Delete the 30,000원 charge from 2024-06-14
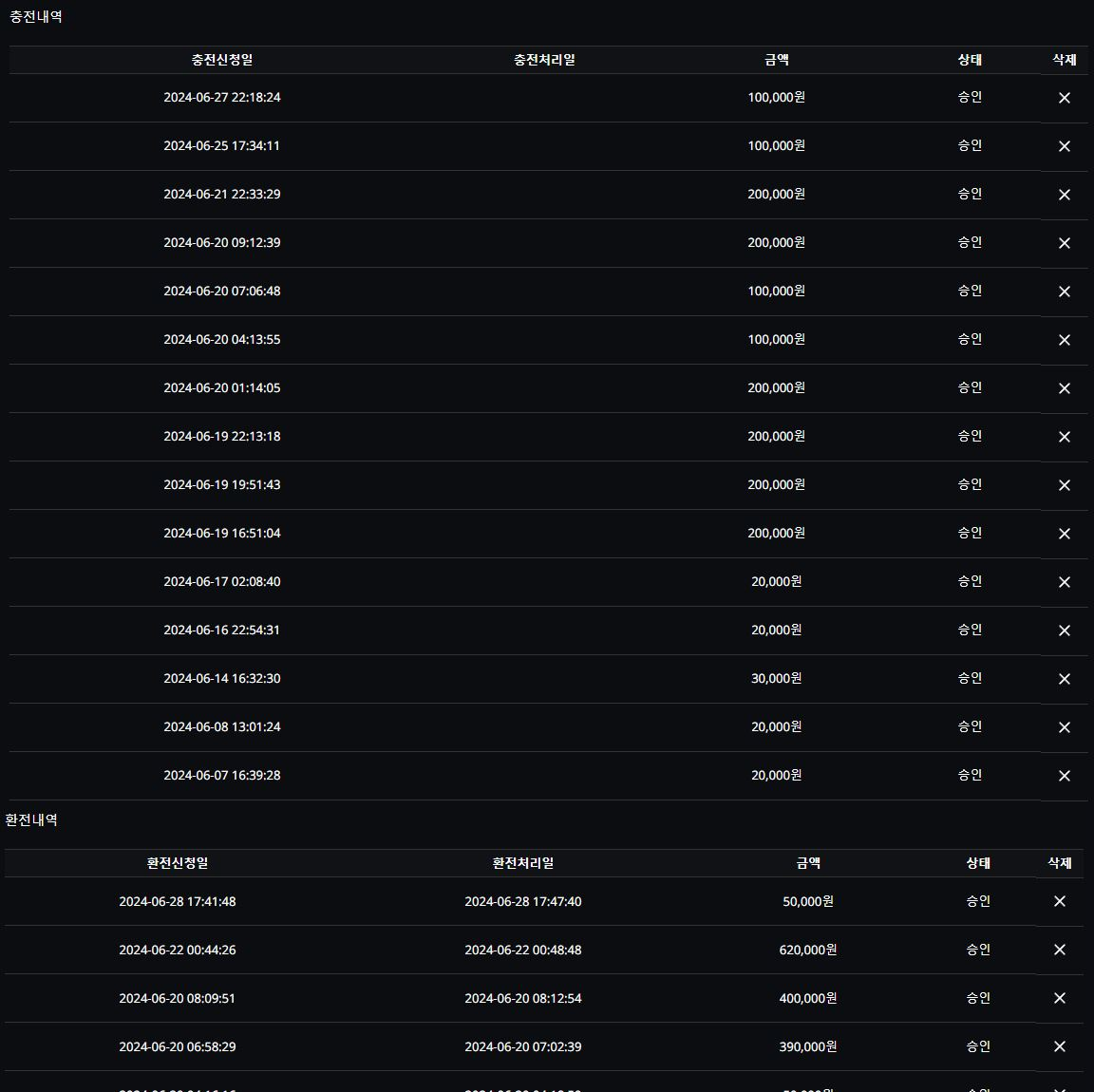 (x=1064, y=679)
